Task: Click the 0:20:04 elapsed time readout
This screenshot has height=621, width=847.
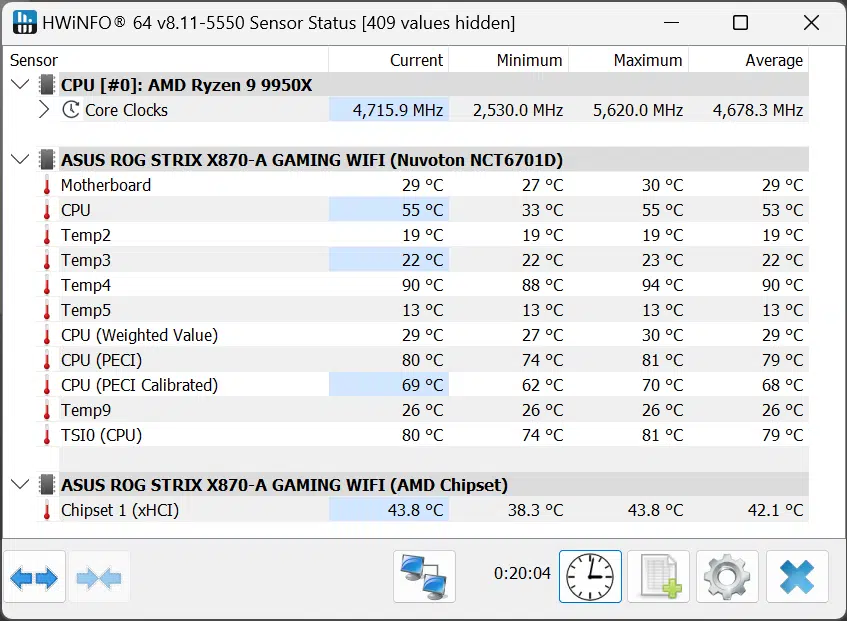Action: pyautogui.click(x=522, y=573)
